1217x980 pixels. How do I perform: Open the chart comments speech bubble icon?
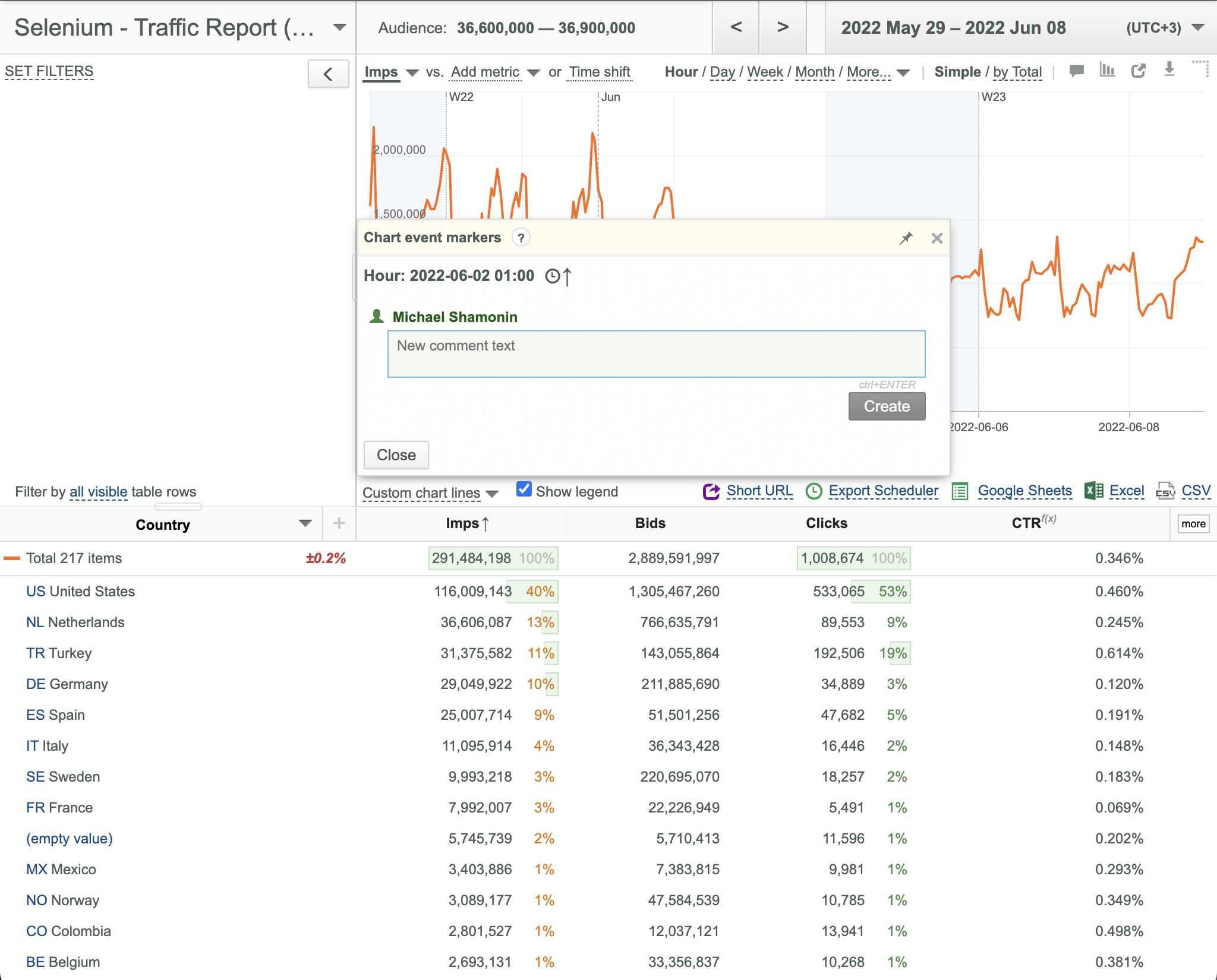click(x=1076, y=71)
